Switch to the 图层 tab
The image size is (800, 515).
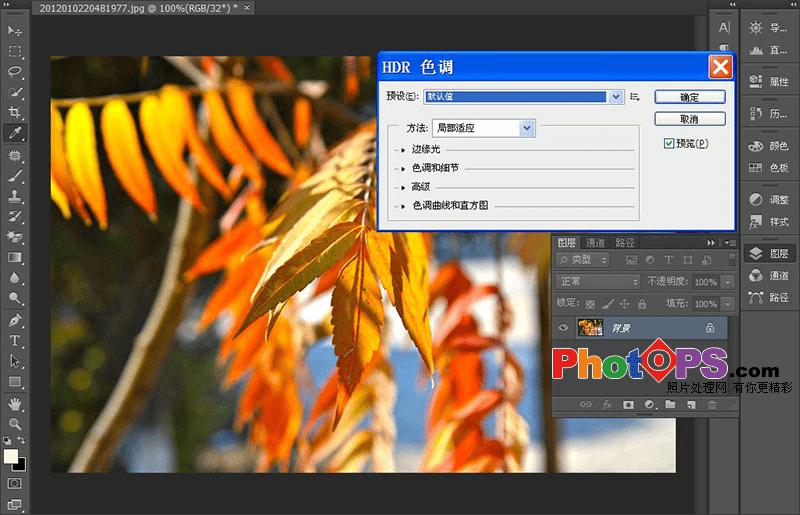(566, 243)
